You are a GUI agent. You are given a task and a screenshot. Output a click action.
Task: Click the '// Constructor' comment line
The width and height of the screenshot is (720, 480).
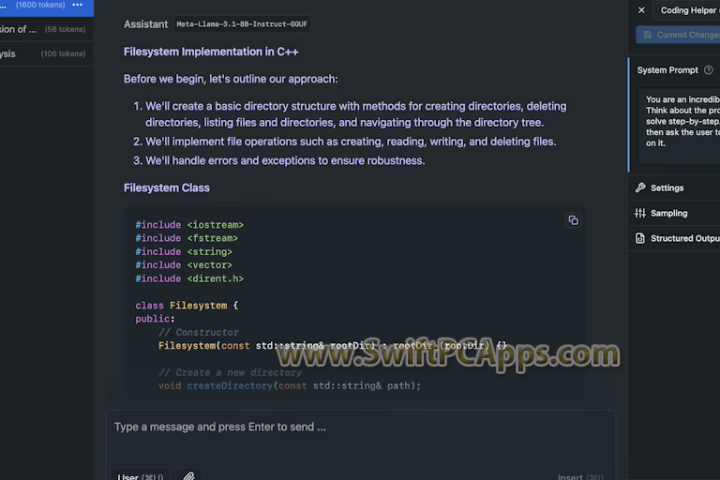(198, 332)
